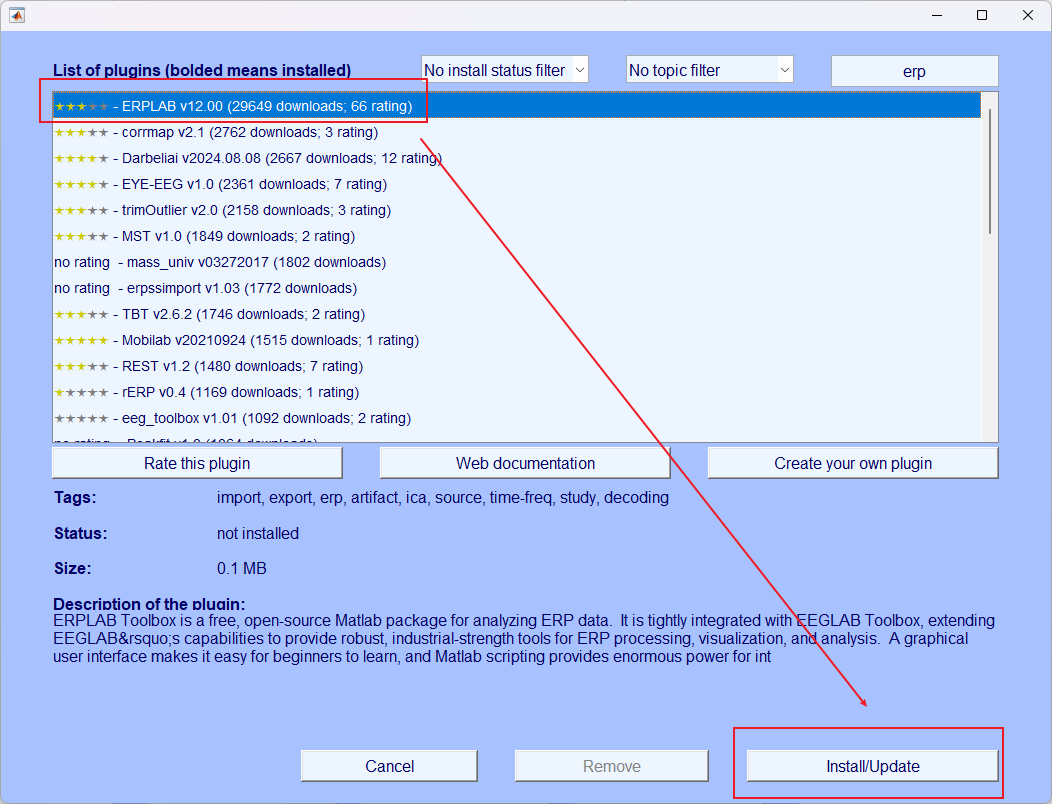
Task: Select the rERP v0.4 plugin row
Action: (517, 393)
